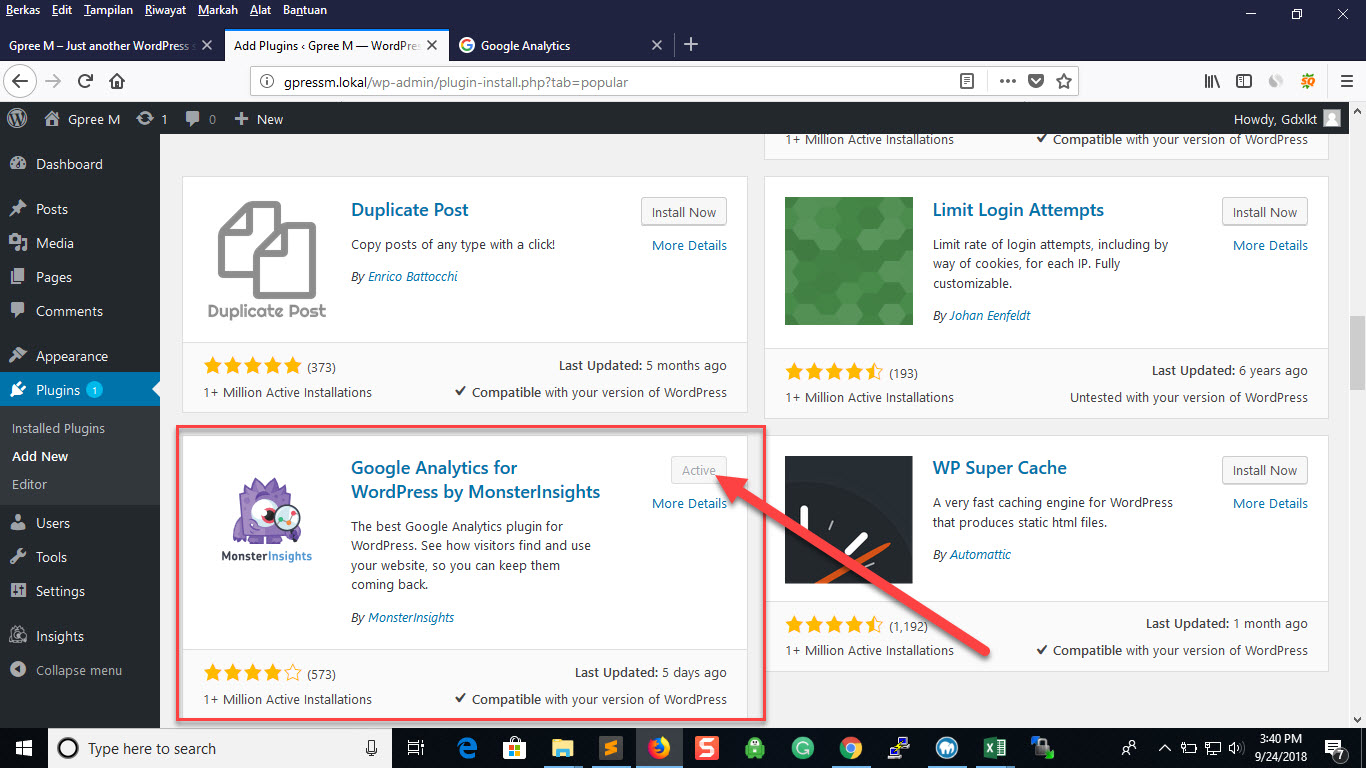
Task: Click the page vertical scrollbar thumb
Action: pos(1357,352)
